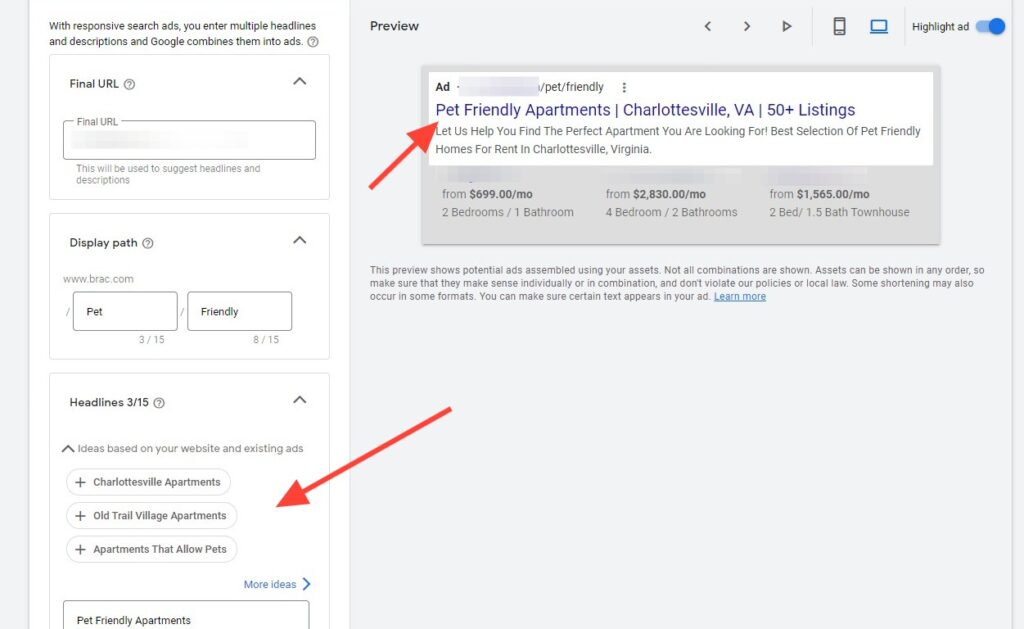Switch preview to desktop view

tap(879, 26)
